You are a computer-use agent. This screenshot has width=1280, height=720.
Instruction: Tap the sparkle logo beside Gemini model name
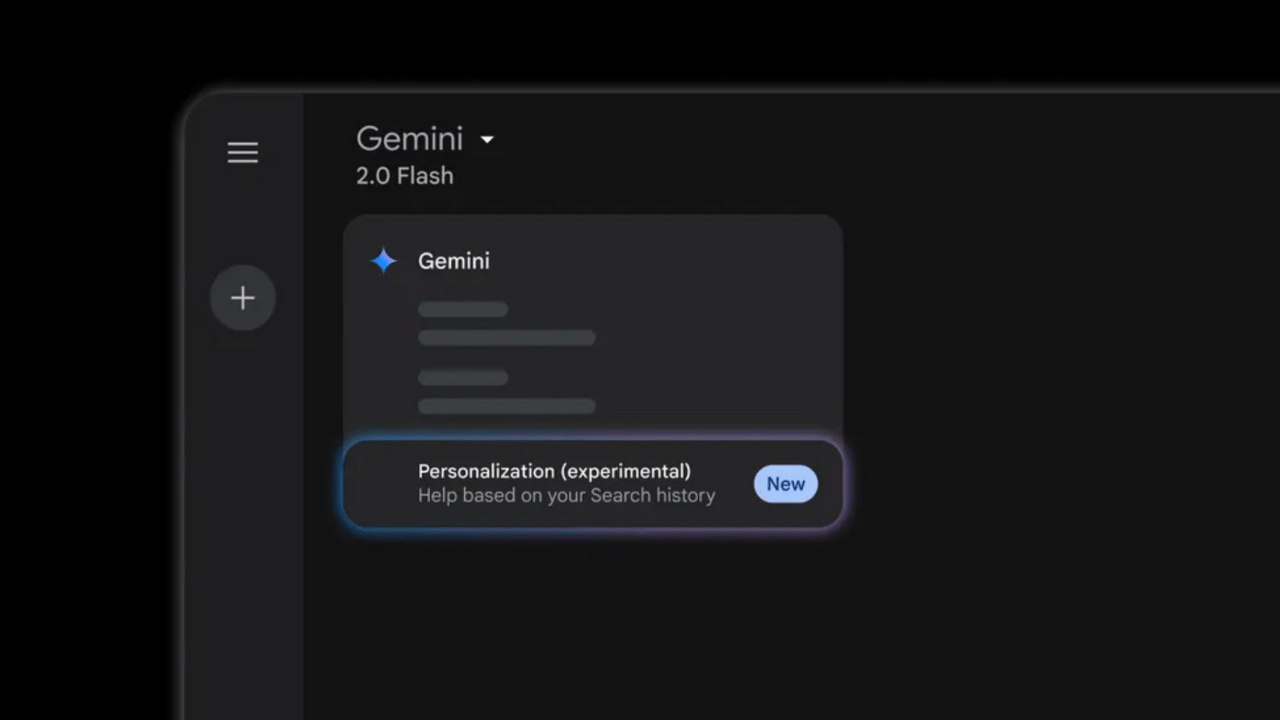pos(384,261)
